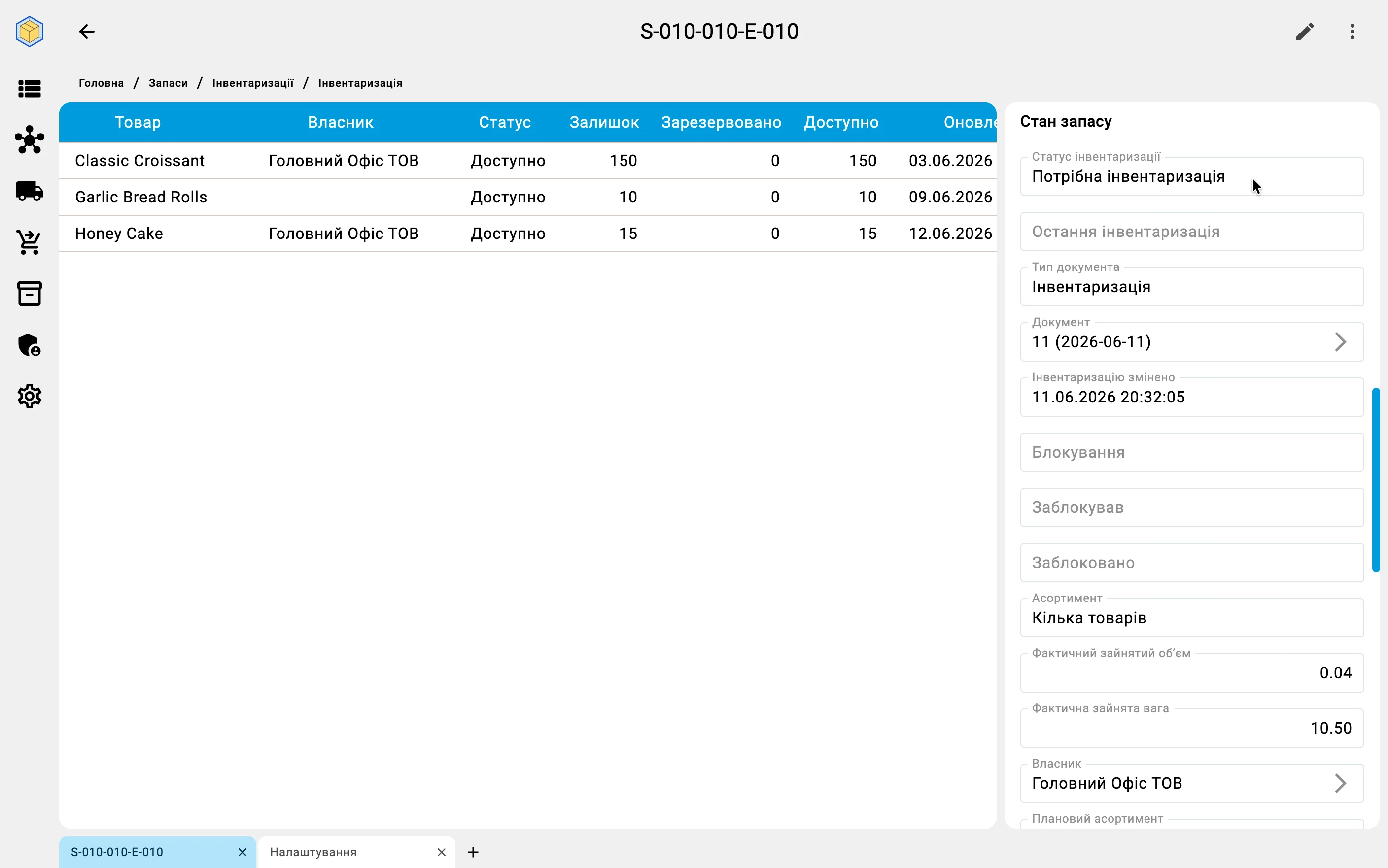Image resolution: width=1388 pixels, height=868 pixels.
Task: Select the network hub icon in sidebar
Action: tap(29, 139)
